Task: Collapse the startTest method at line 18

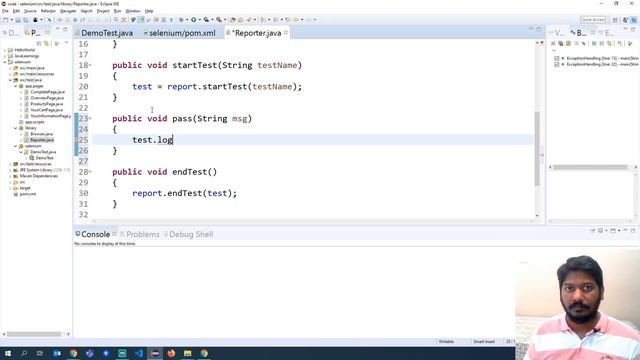Action: (90, 65)
